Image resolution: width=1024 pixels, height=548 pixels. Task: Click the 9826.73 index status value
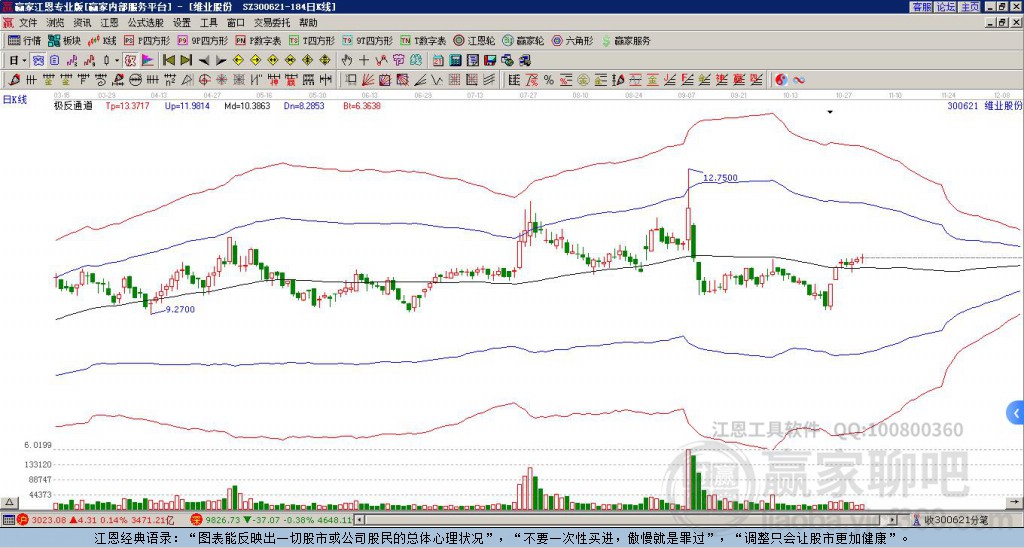[x=223, y=520]
